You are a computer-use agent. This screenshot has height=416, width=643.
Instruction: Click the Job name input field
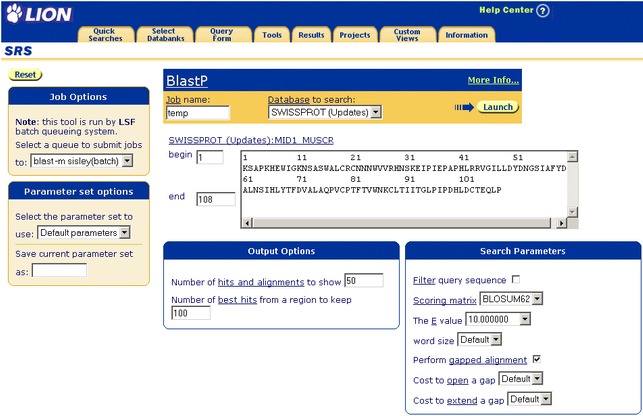198,113
